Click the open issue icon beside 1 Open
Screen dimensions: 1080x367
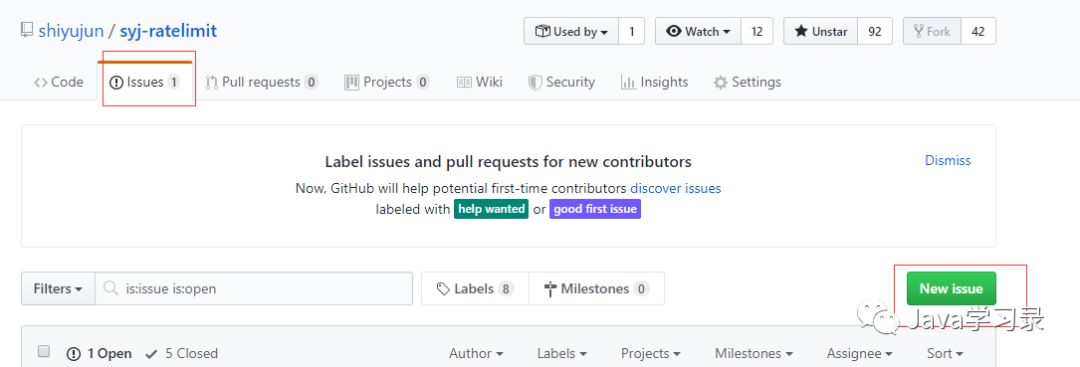point(74,354)
